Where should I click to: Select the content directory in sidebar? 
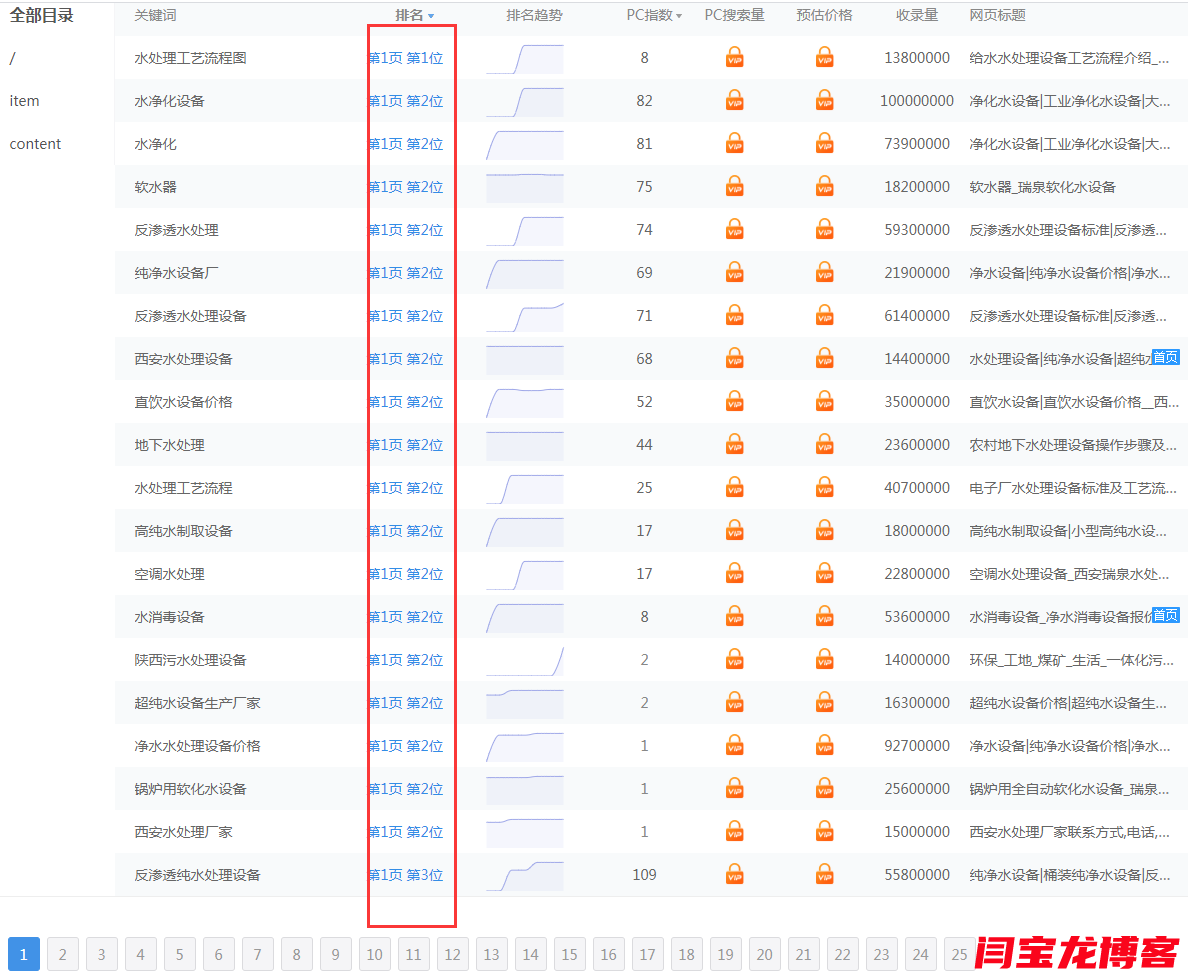pyautogui.click(x=35, y=144)
